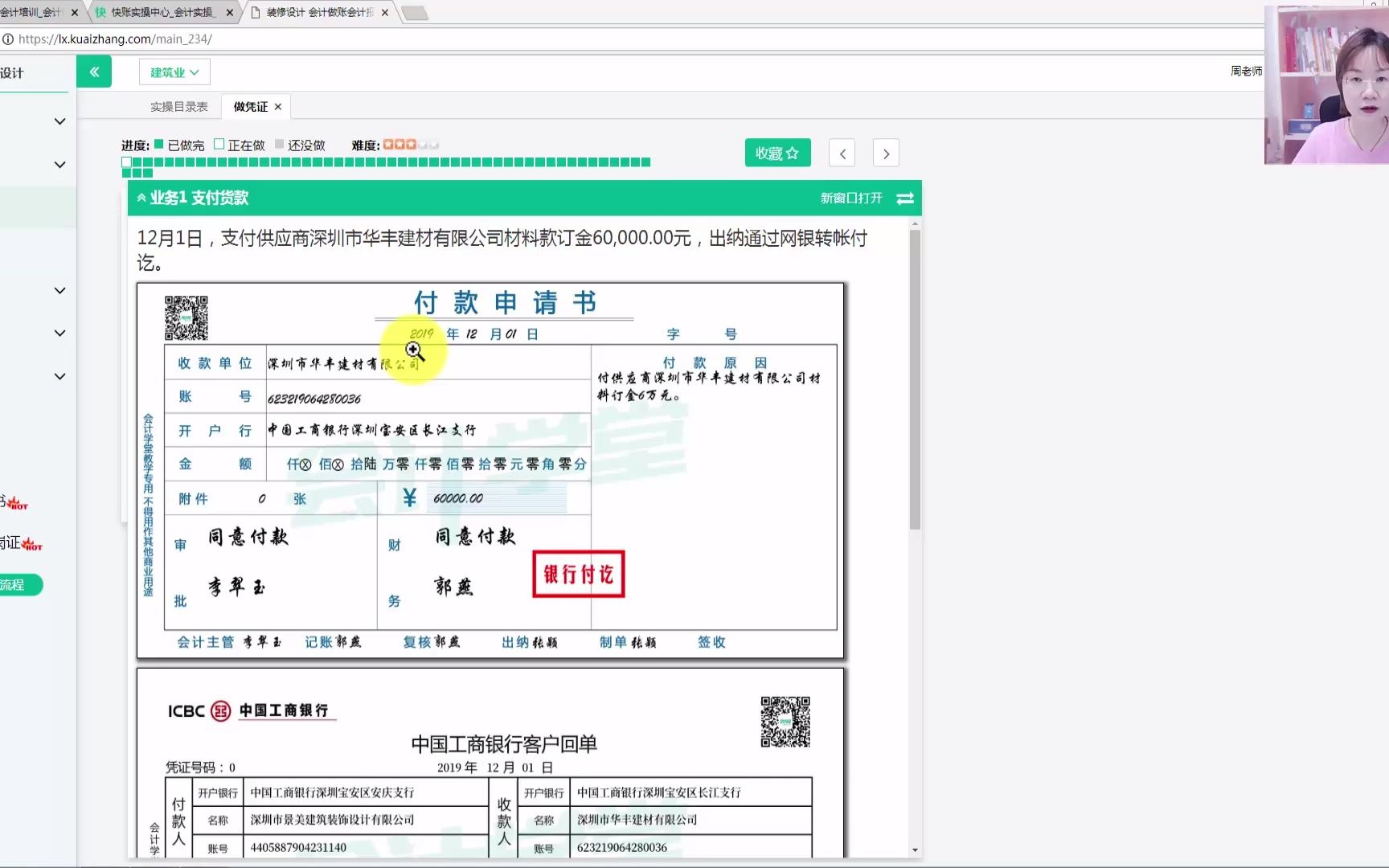Click site info icon in address bar
This screenshot has height=868, width=1389.
tap(8, 39)
